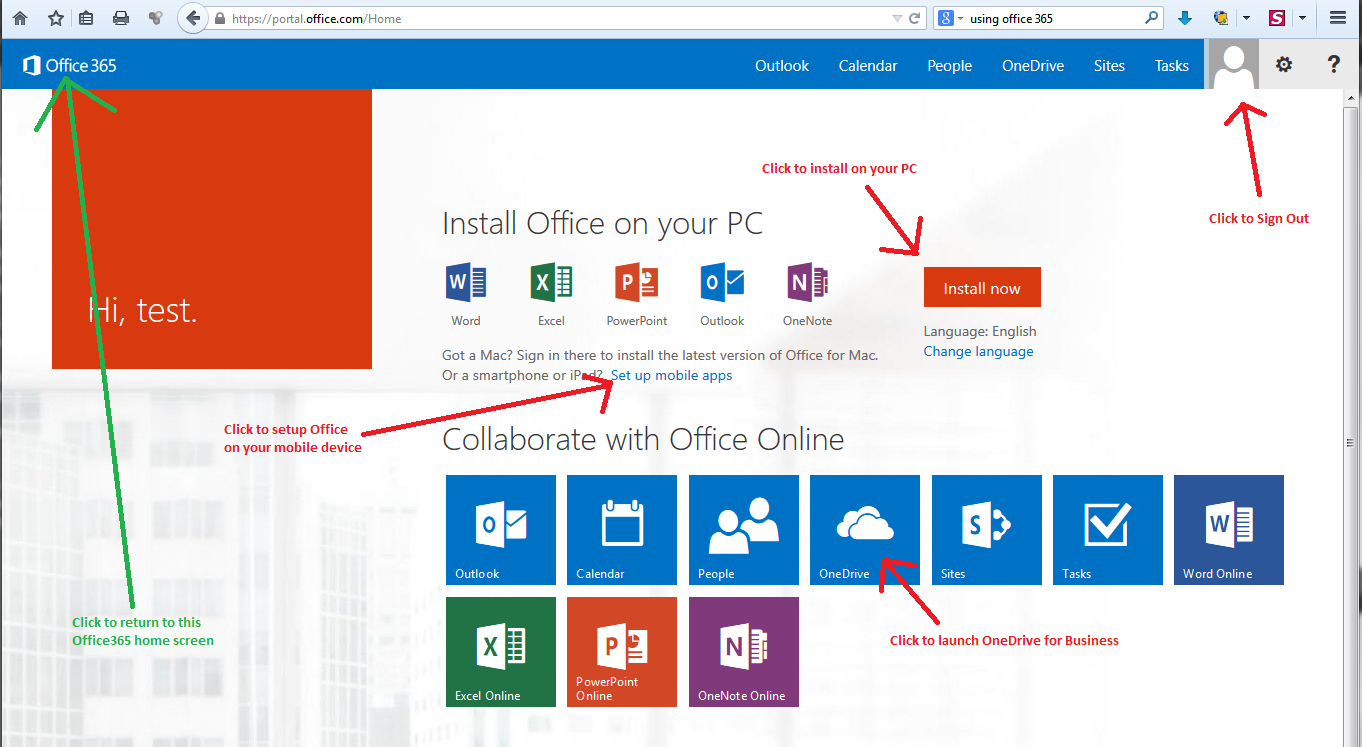The height and width of the screenshot is (747, 1362).
Task: Click in the address bar URL field
Action: click(x=560, y=18)
